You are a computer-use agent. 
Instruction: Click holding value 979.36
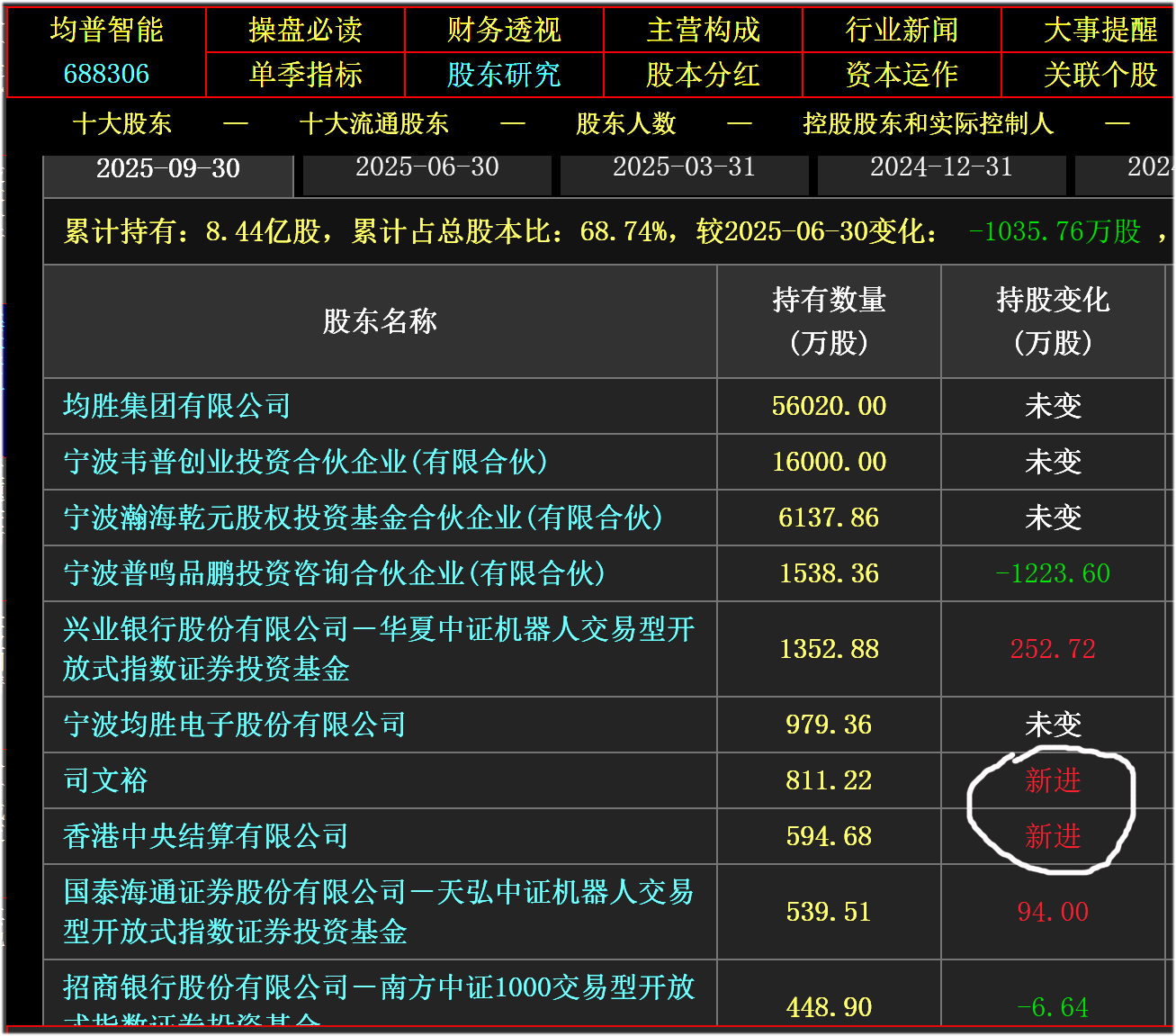click(x=829, y=725)
